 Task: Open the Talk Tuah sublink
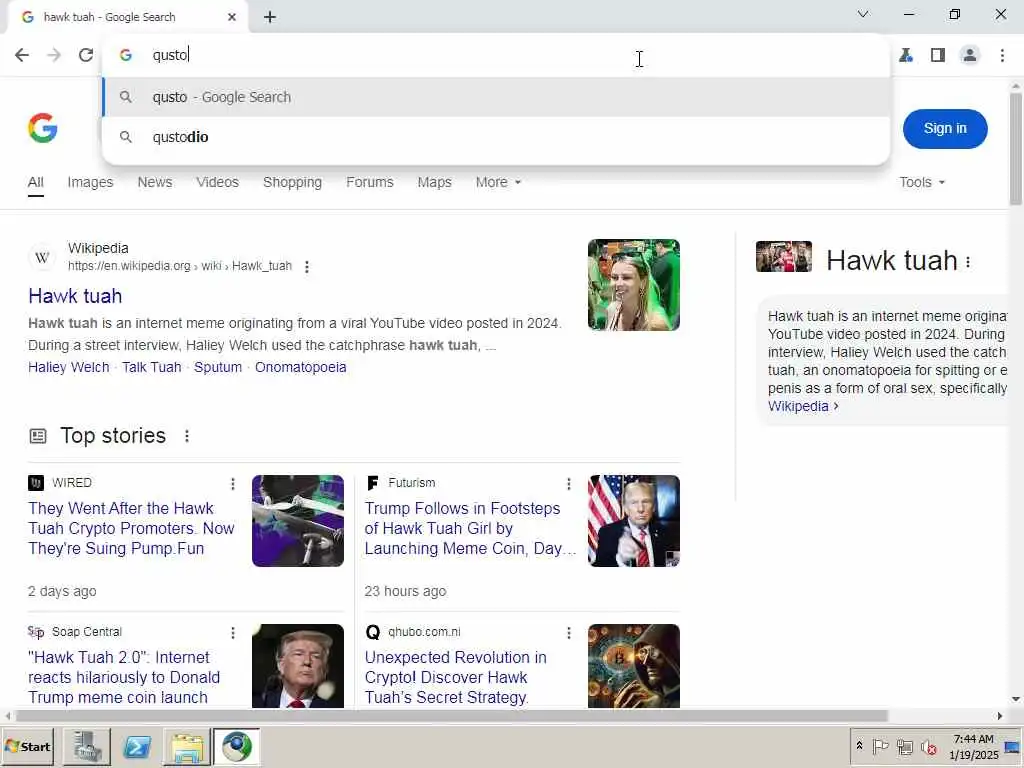tap(152, 367)
